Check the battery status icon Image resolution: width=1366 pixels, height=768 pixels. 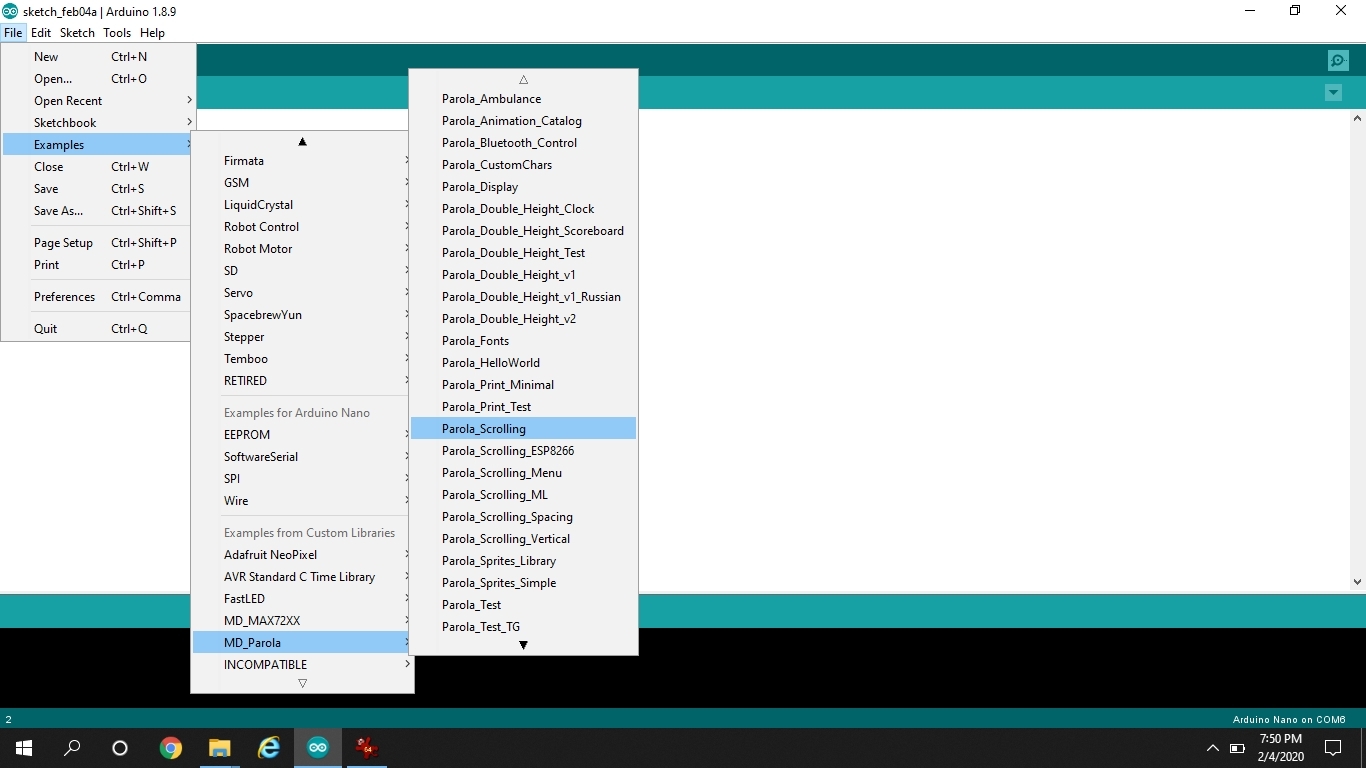tap(1237, 747)
